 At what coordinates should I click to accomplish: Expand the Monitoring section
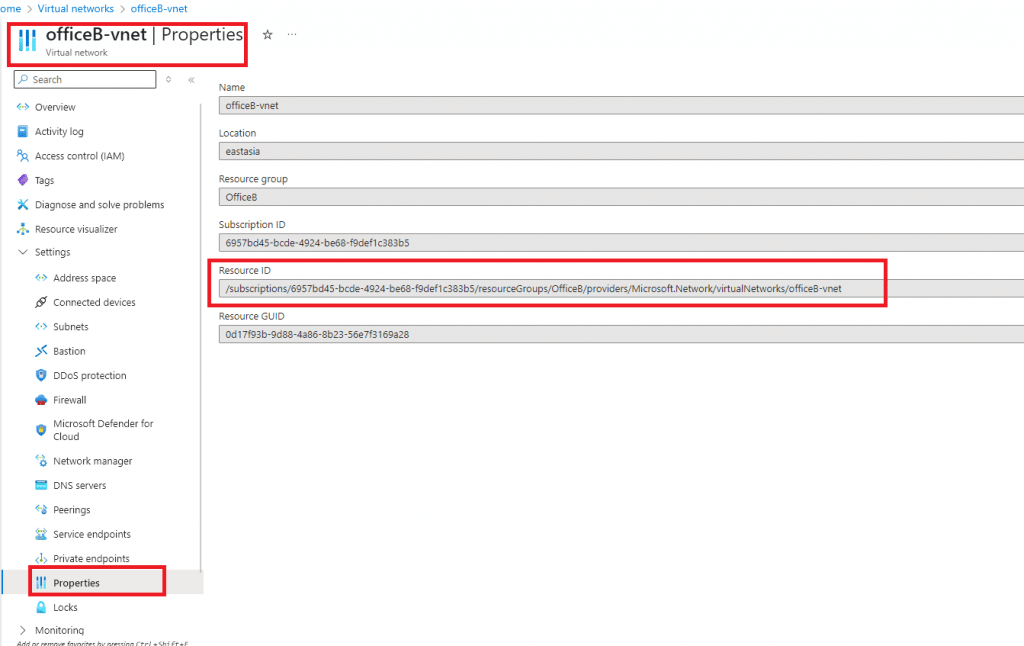[23, 631]
